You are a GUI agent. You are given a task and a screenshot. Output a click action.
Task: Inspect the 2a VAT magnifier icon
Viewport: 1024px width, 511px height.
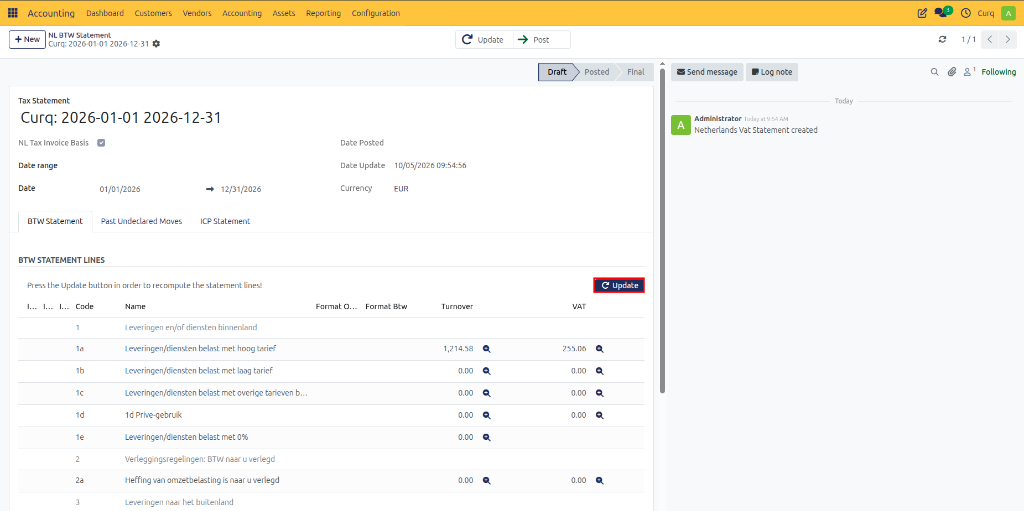(x=600, y=480)
